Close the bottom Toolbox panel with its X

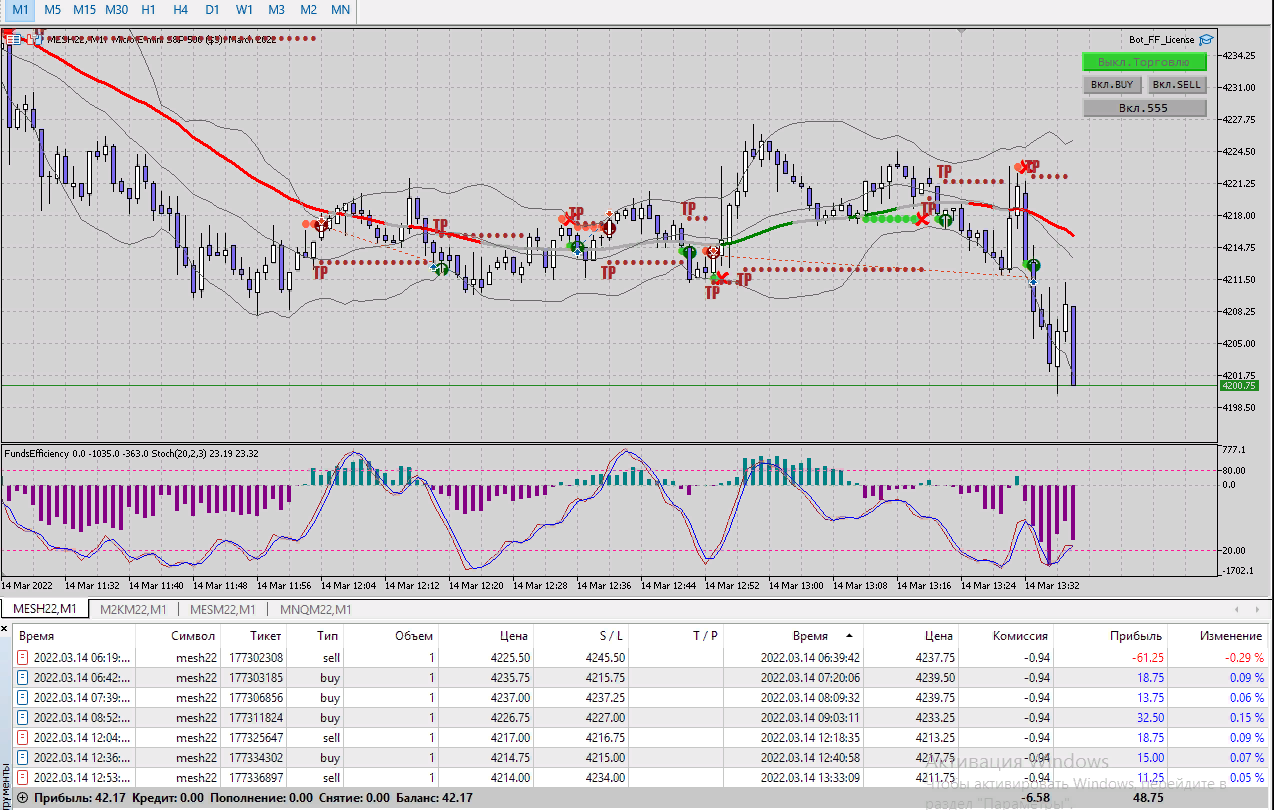tap(5, 628)
